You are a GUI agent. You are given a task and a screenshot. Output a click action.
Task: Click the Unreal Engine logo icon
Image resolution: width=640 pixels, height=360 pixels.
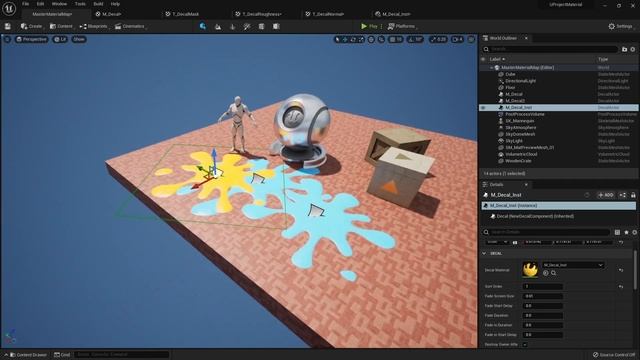point(9,8)
